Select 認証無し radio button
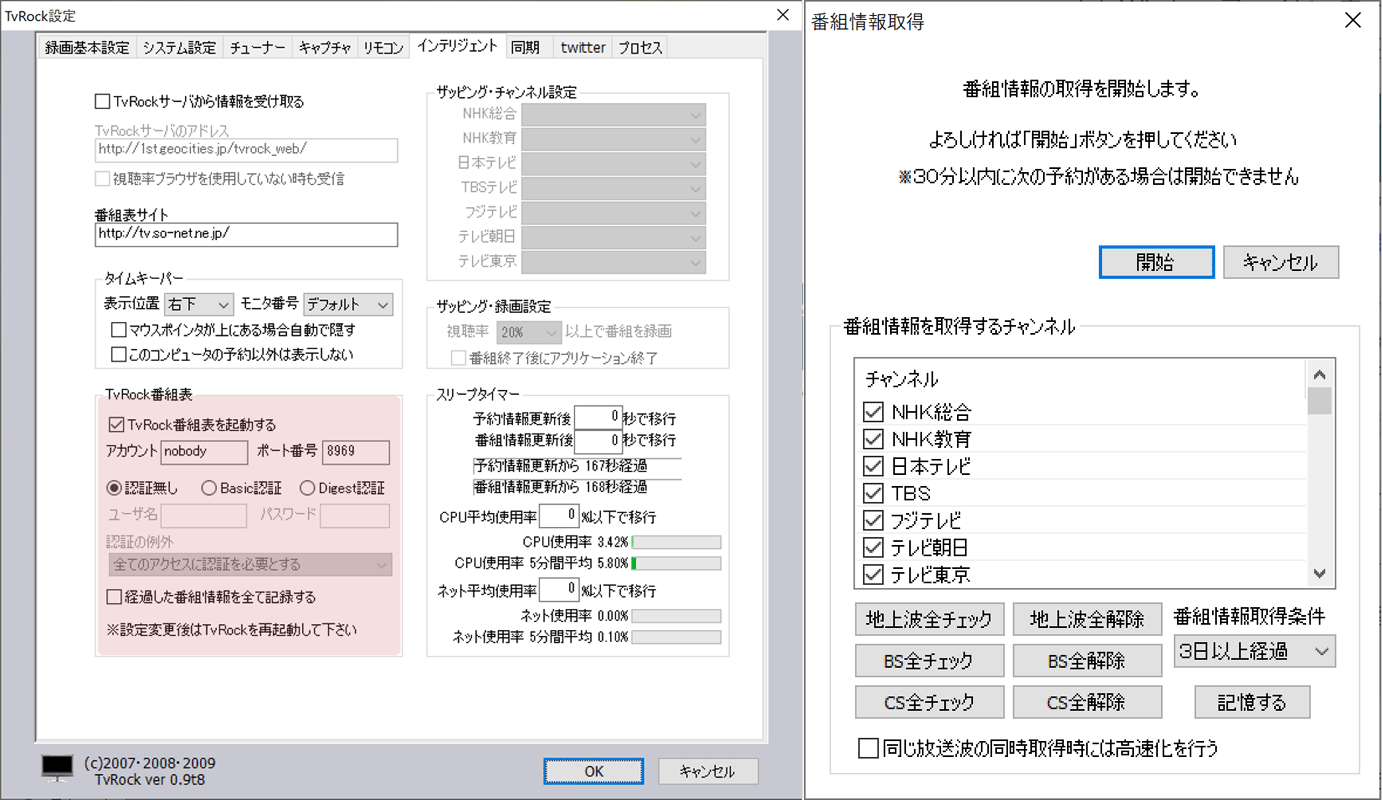Viewport: 1382px width, 800px height. (114, 488)
